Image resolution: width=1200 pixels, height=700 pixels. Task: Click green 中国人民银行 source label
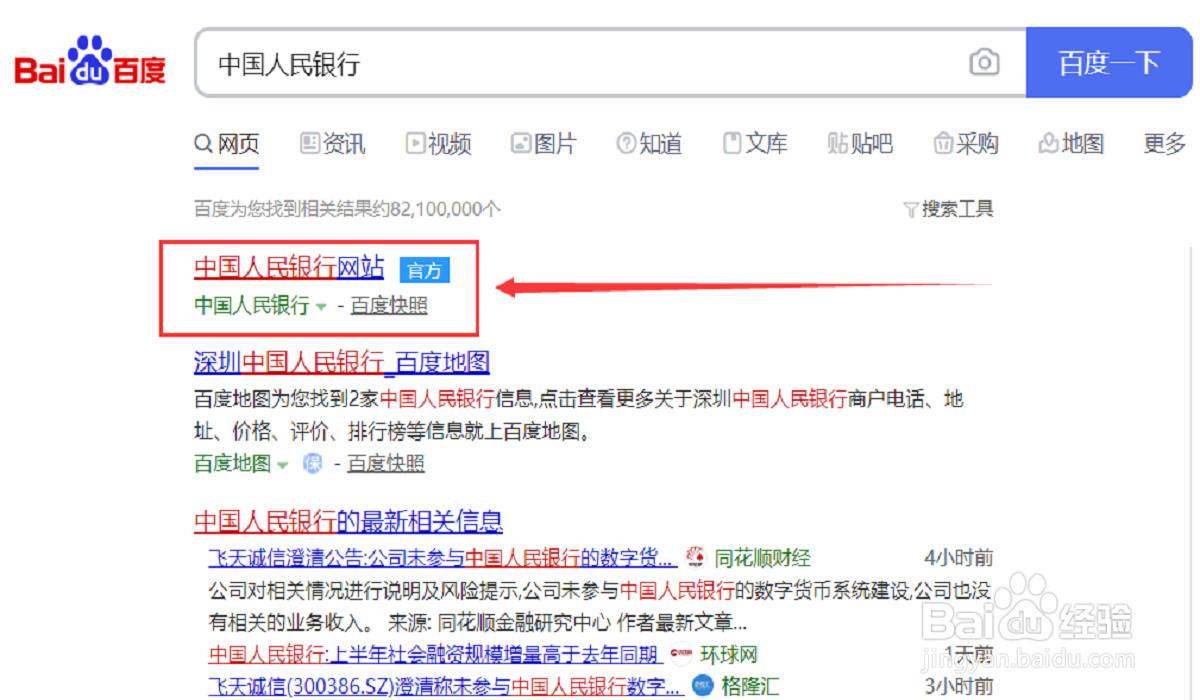[x=252, y=306]
